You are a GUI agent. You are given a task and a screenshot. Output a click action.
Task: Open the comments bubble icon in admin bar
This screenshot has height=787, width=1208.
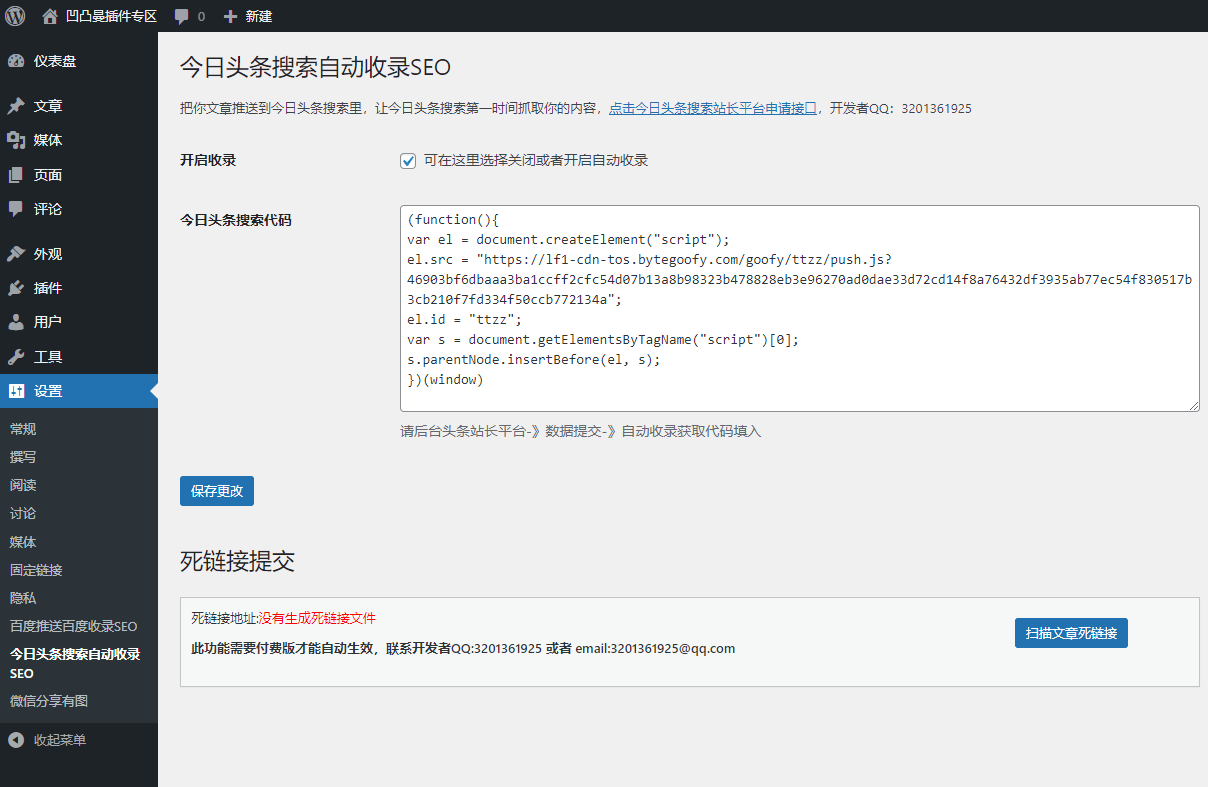coord(181,17)
